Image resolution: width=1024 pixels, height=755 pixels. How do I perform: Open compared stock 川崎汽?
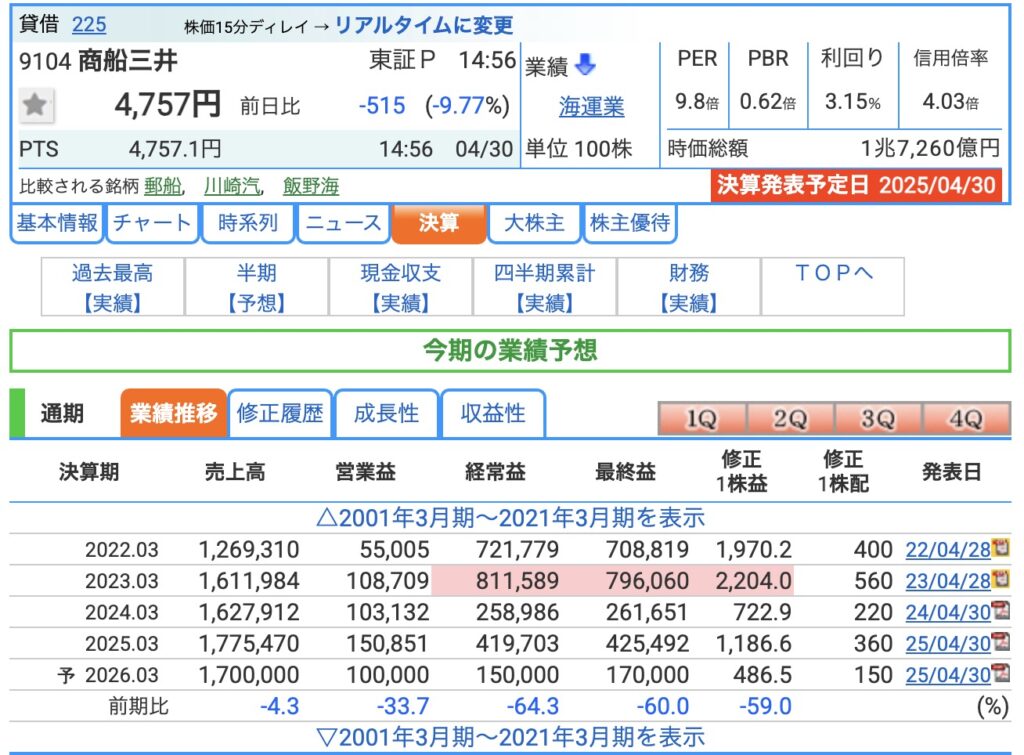(232, 186)
